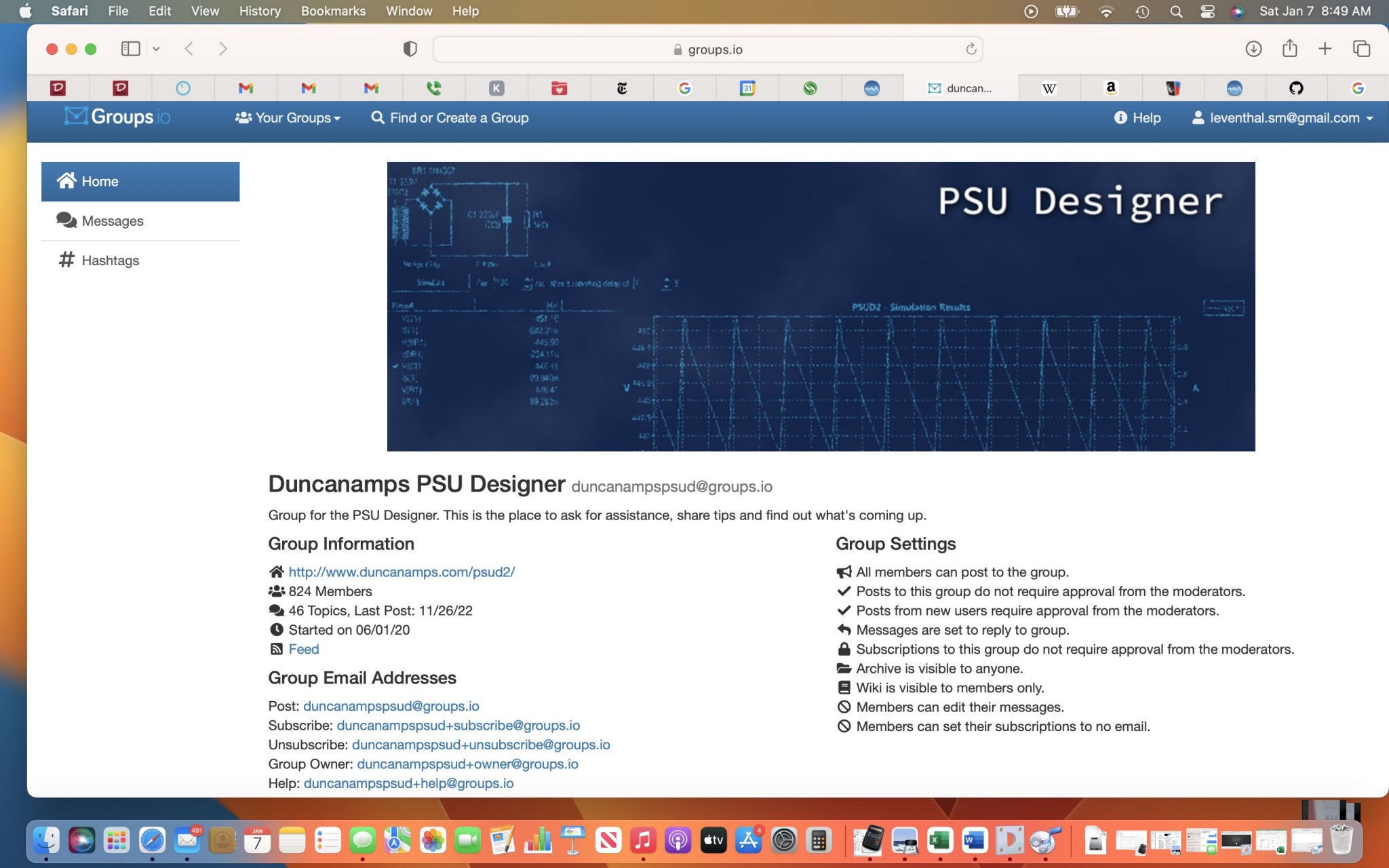Open the Help link in header
The image size is (1389, 868).
(1137, 118)
